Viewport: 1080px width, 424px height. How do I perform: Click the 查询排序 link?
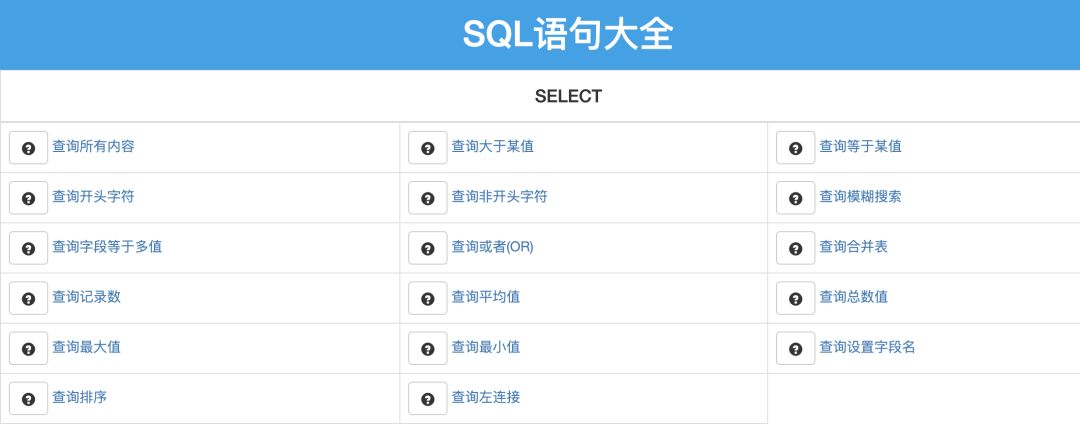click(79, 397)
